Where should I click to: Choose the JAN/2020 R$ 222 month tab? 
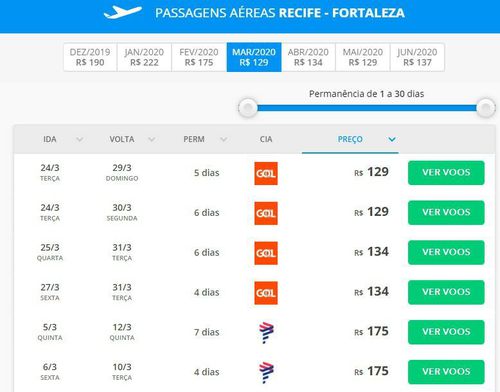[x=144, y=57]
